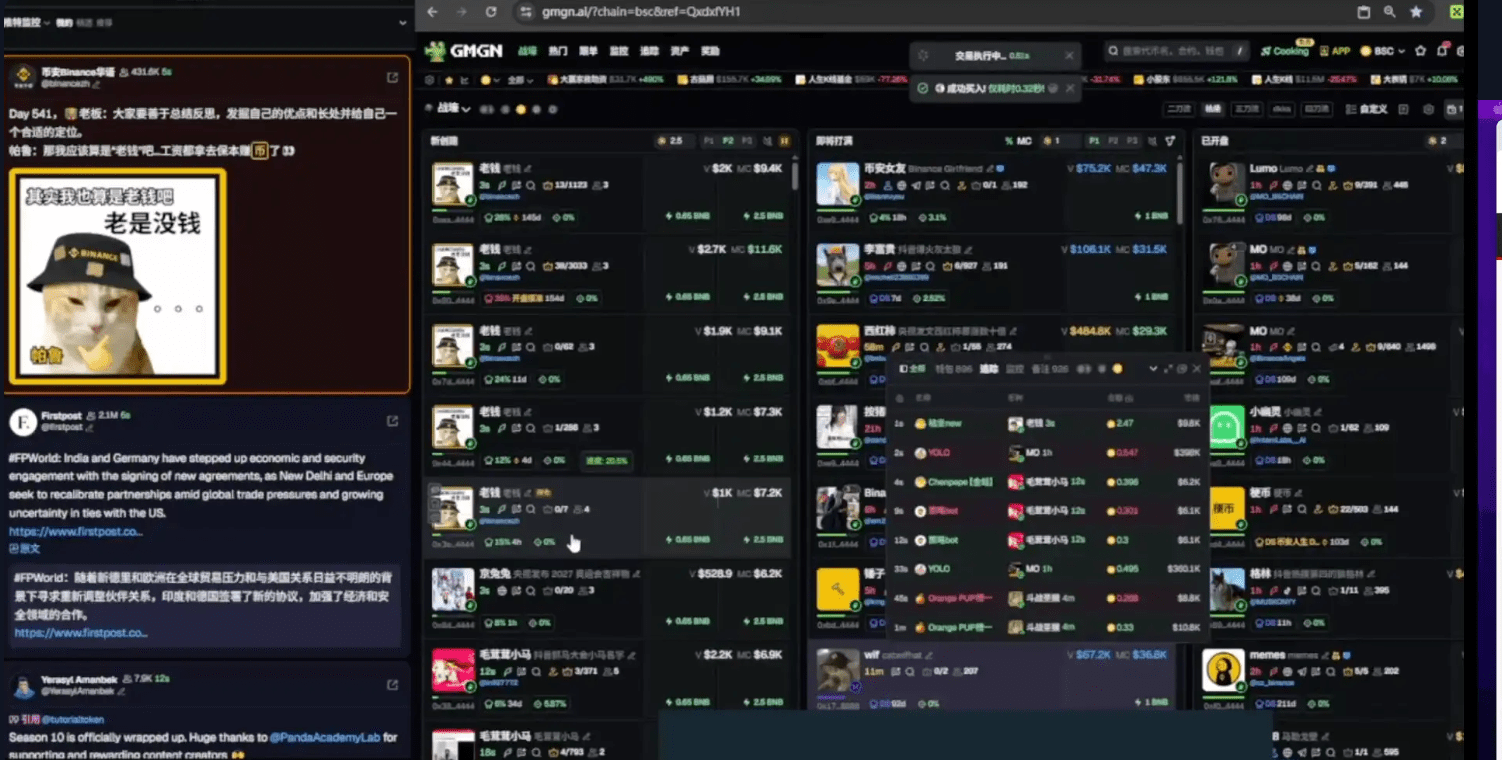Click Chenpepe row in tracking panel
Screen dimensions: 1502x760
coord(1048,481)
